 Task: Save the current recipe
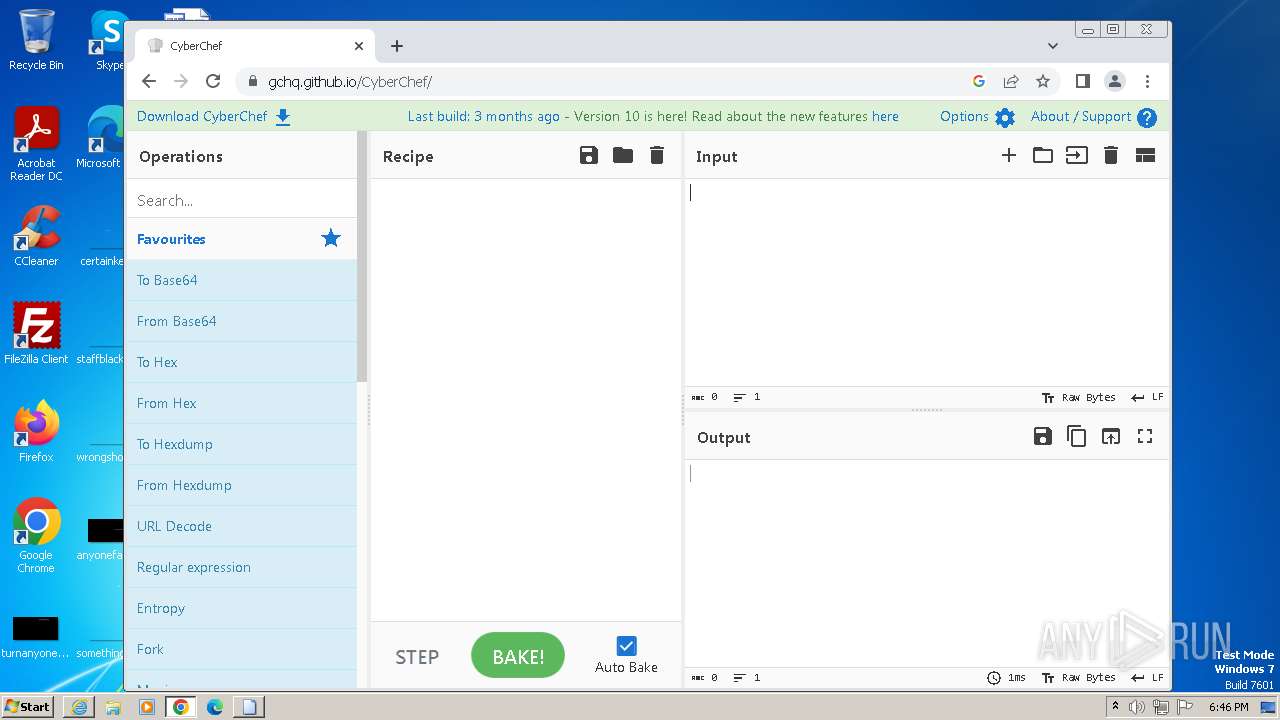point(589,155)
